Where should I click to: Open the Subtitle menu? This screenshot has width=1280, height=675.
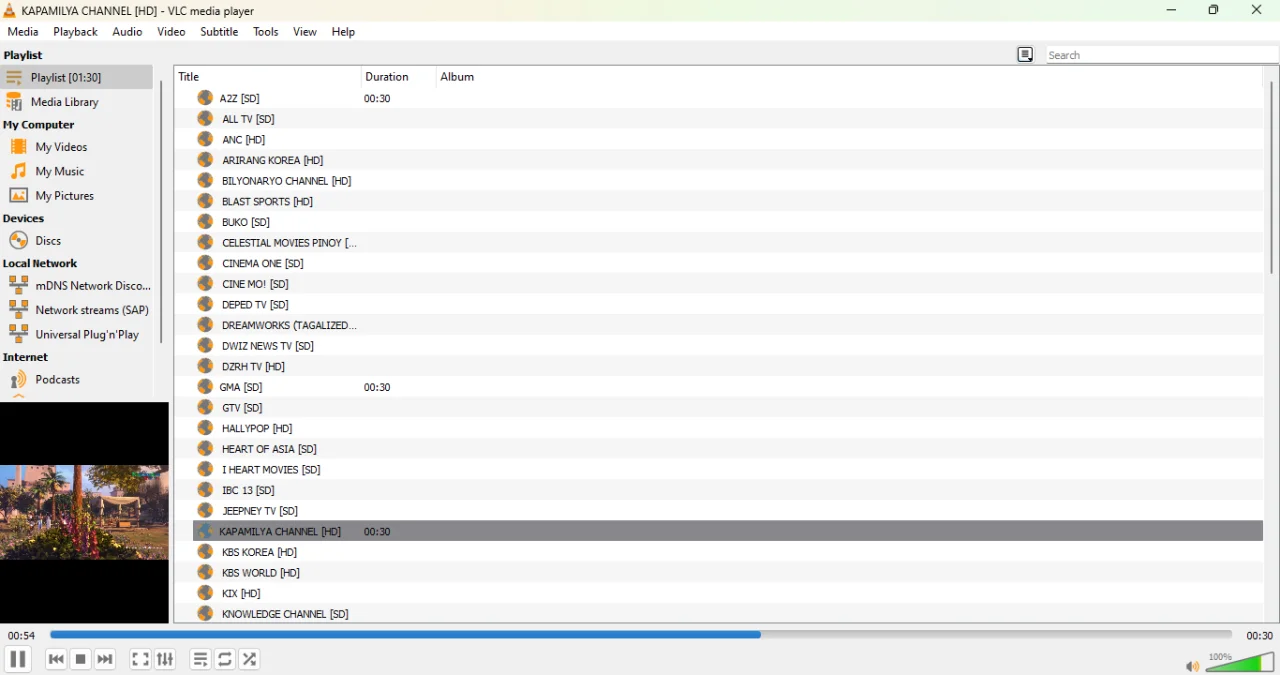pos(219,32)
